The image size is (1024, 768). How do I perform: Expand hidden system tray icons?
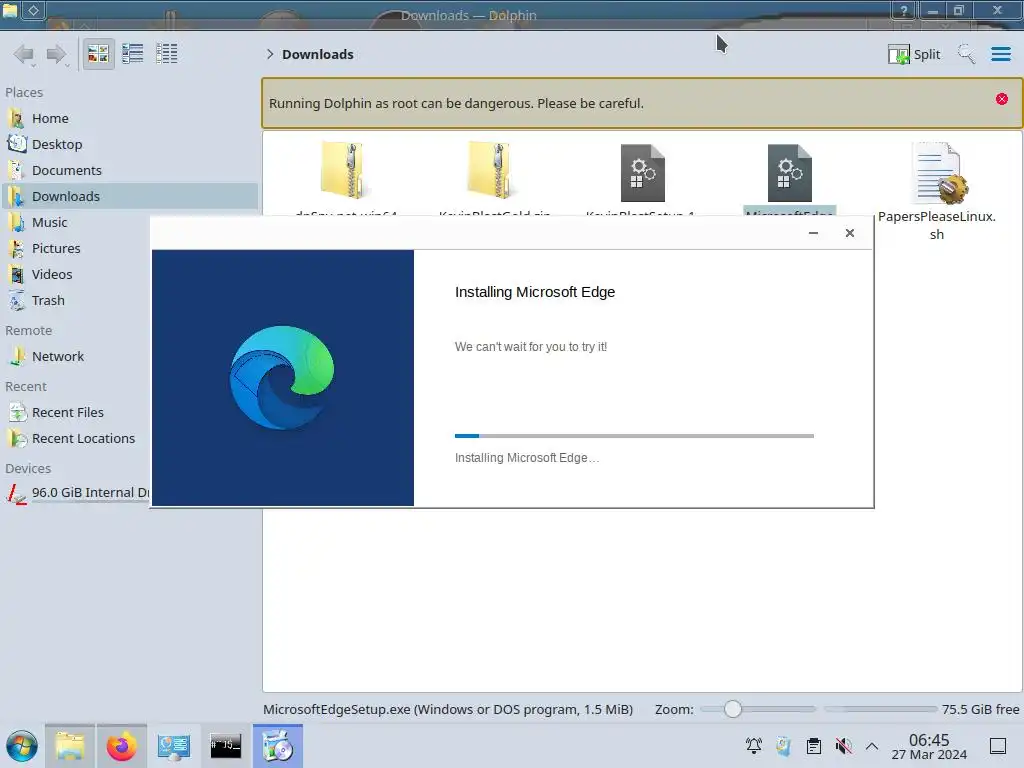(x=872, y=746)
